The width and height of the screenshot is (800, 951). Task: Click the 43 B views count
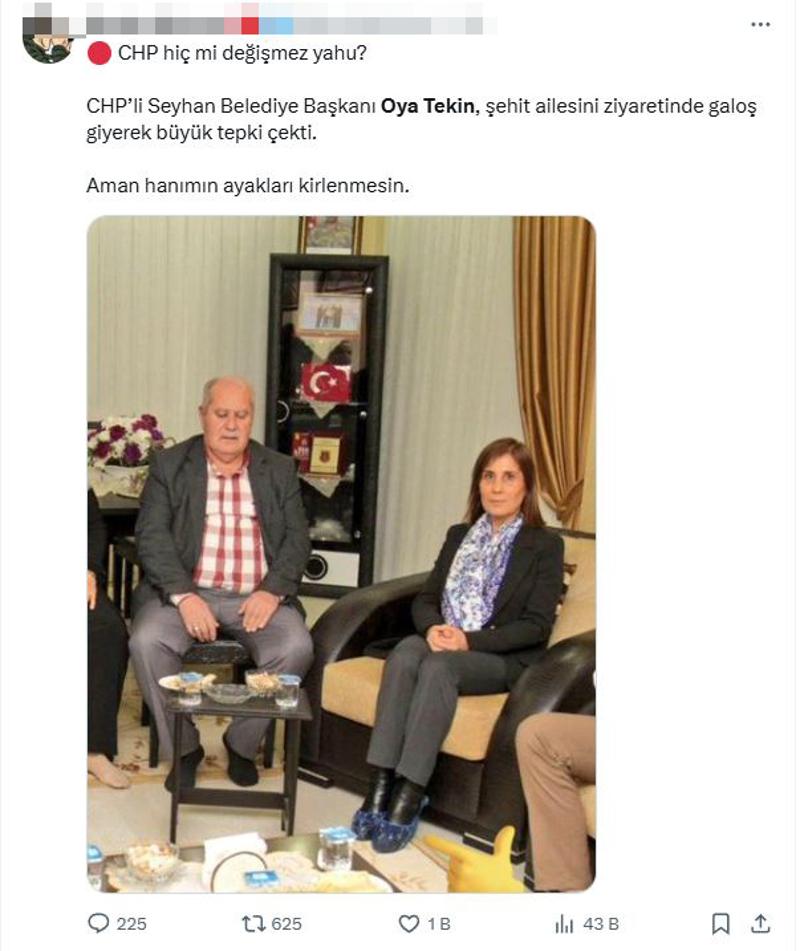tap(600, 924)
